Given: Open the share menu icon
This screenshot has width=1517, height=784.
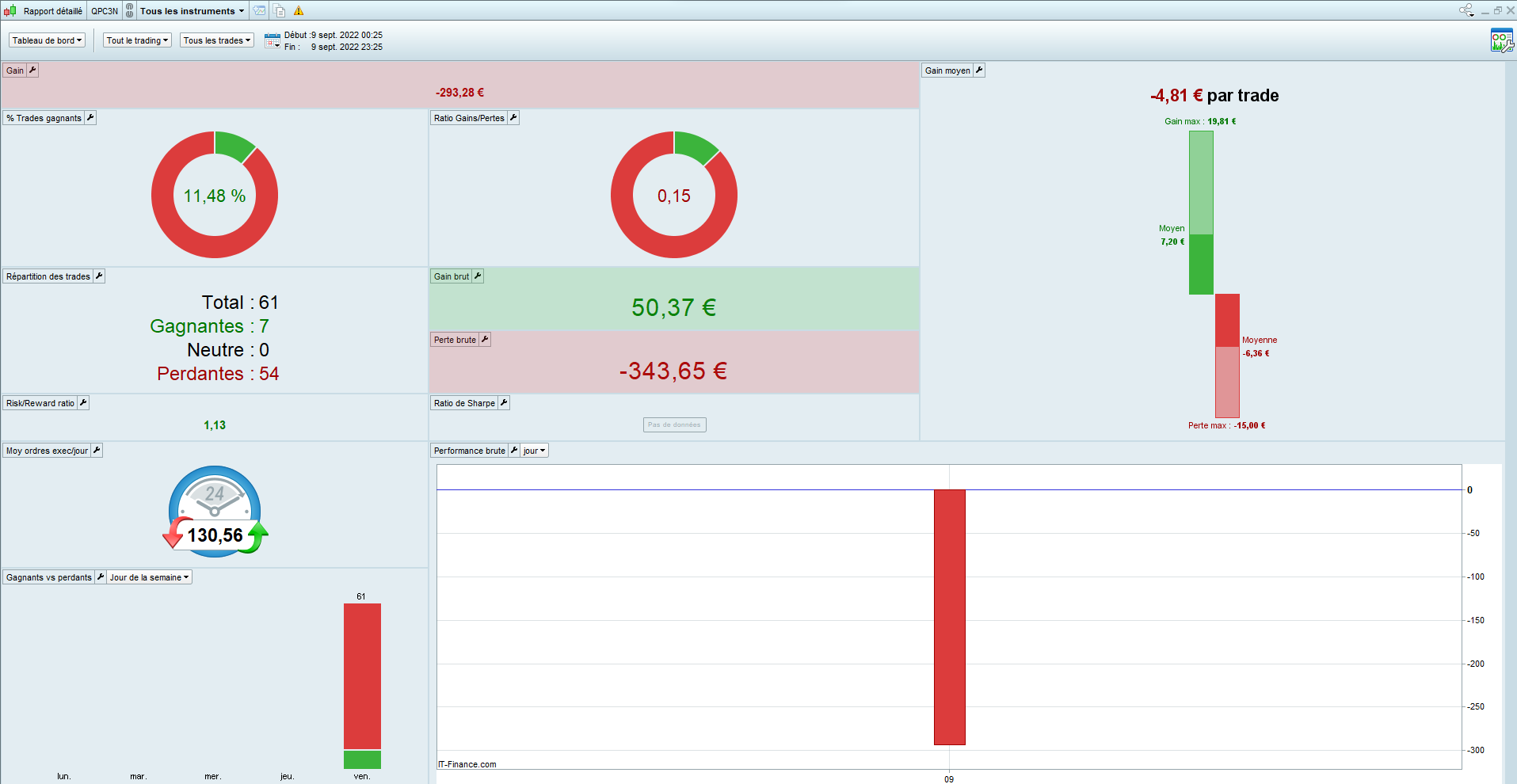Looking at the screenshot, I should click(1466, 10).
